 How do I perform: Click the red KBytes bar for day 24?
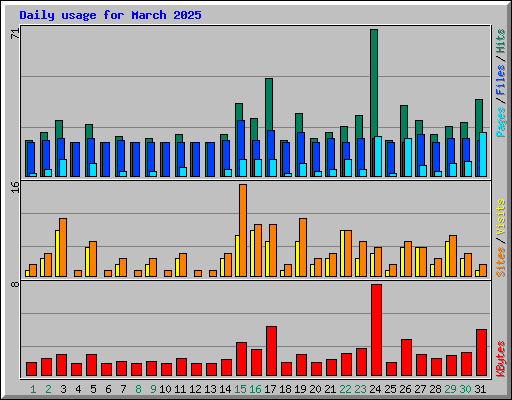[376, 330]
